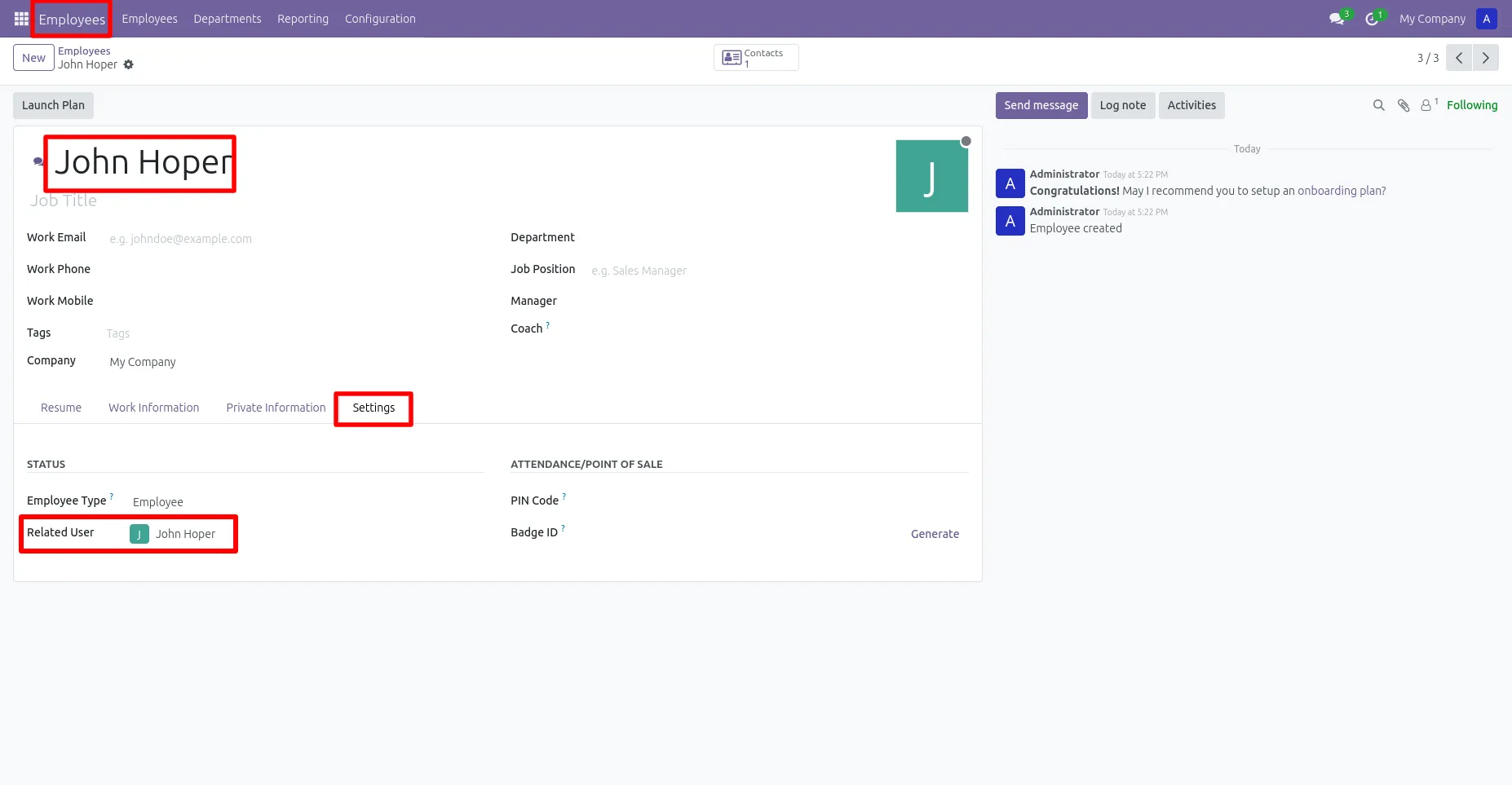Switch to the Private Information tab
This screenshot has height=785, width=1512.
point(276,408)
